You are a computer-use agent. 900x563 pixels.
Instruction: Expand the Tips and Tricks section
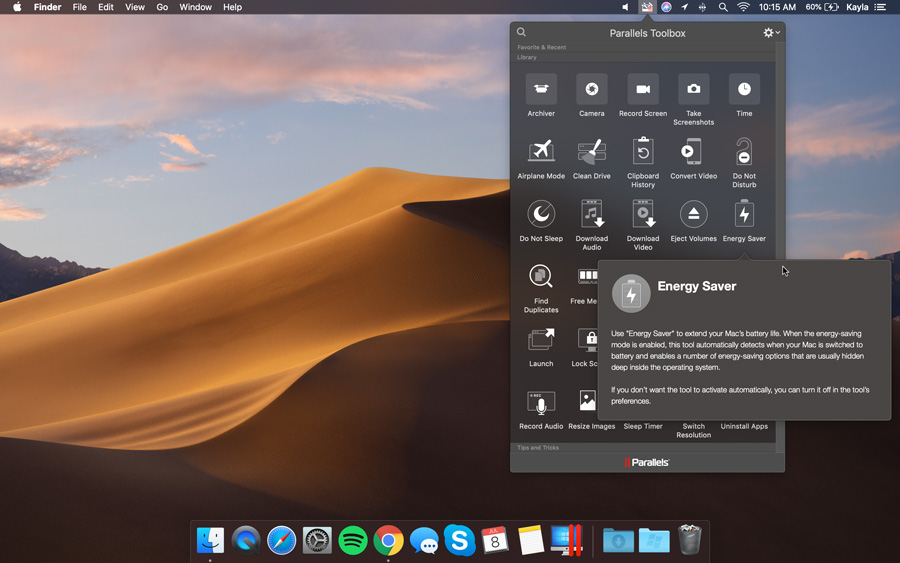click(539, 448)
